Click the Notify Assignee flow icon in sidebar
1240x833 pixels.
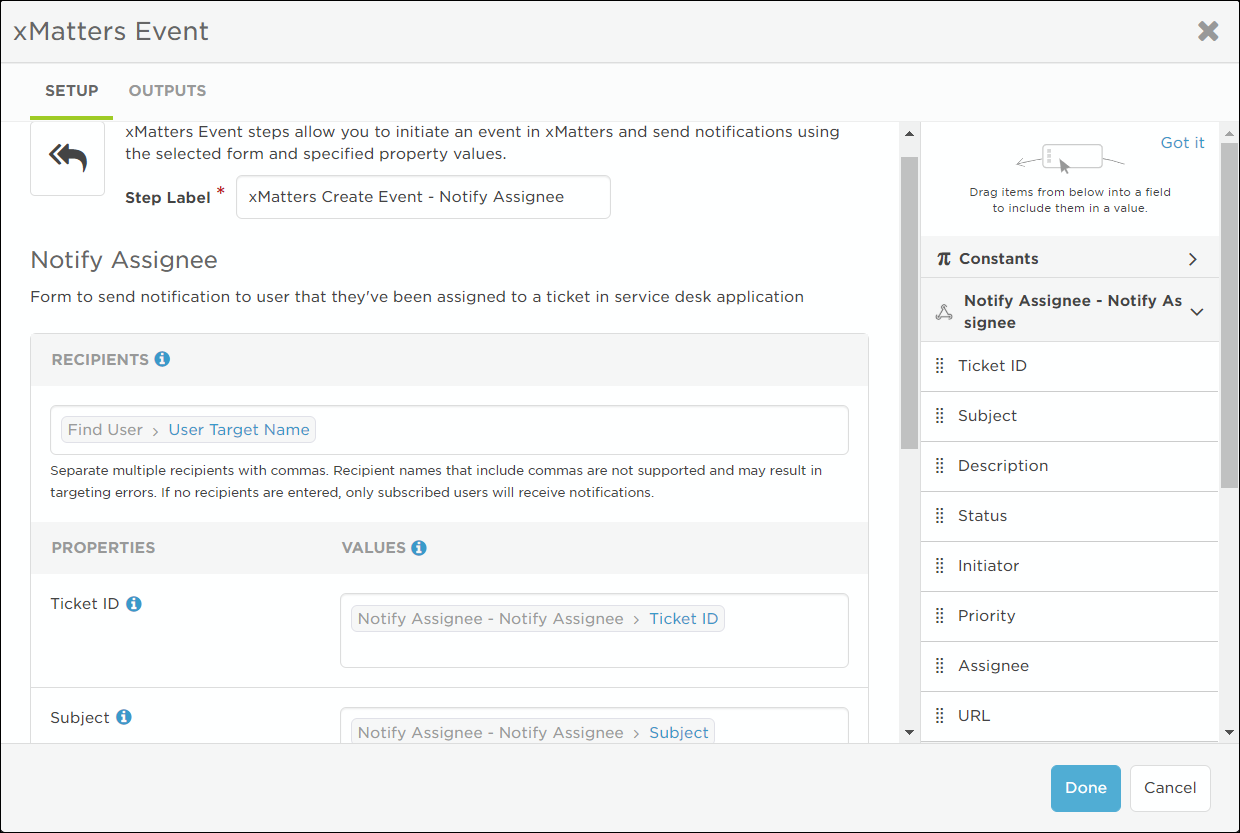click(x=944, y=312)
